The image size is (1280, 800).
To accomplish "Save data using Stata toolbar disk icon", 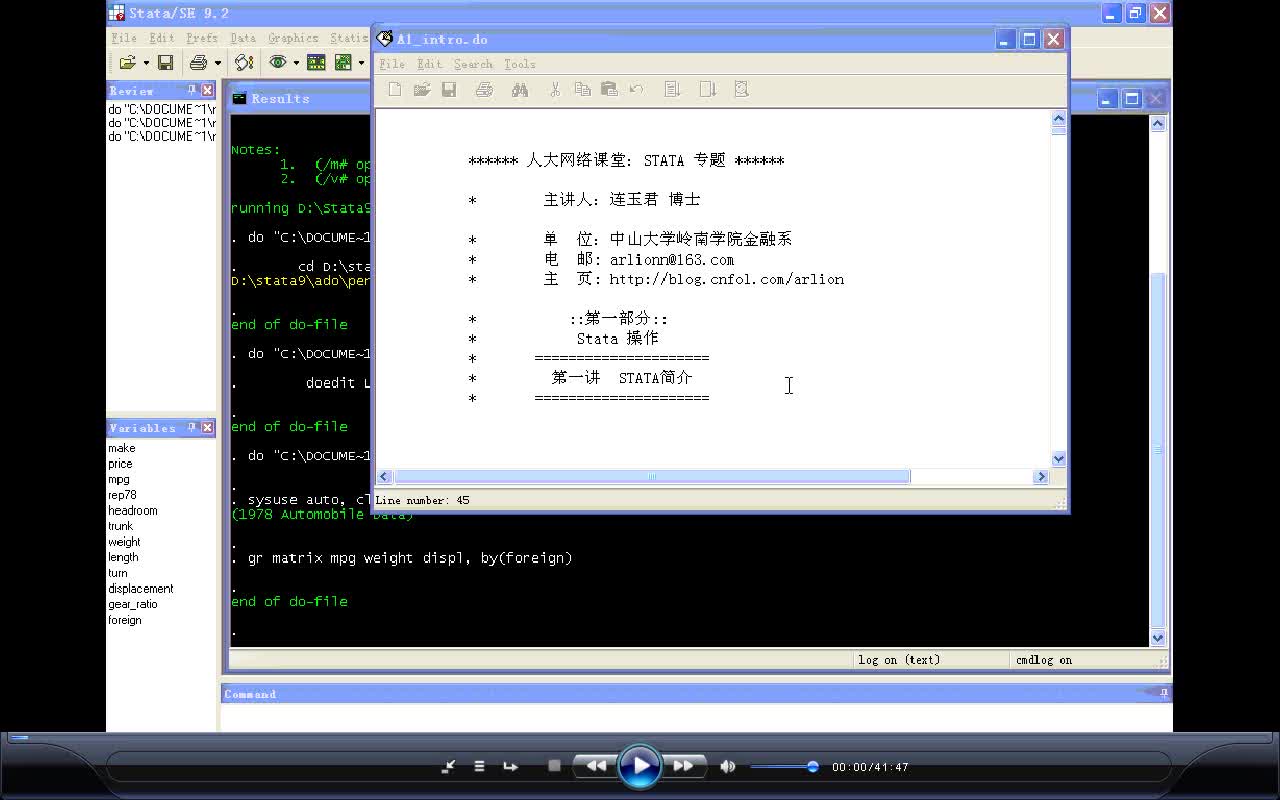I will [x=166, y=63].
